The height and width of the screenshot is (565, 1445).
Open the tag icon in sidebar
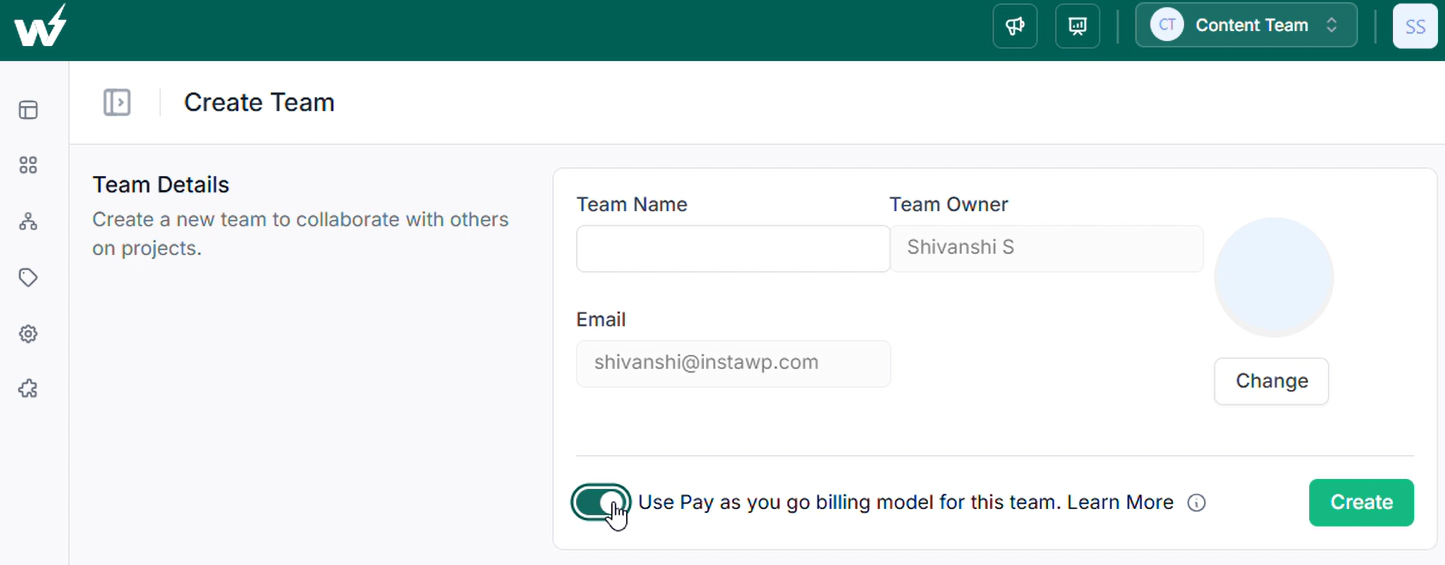[28, 278]
